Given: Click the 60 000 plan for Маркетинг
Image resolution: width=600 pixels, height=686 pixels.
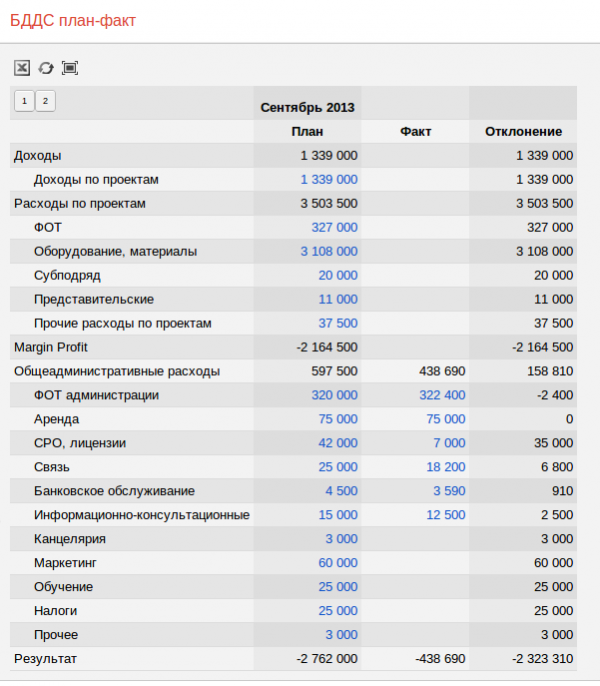Looking at the screenshot, I should tap(337, 564).
